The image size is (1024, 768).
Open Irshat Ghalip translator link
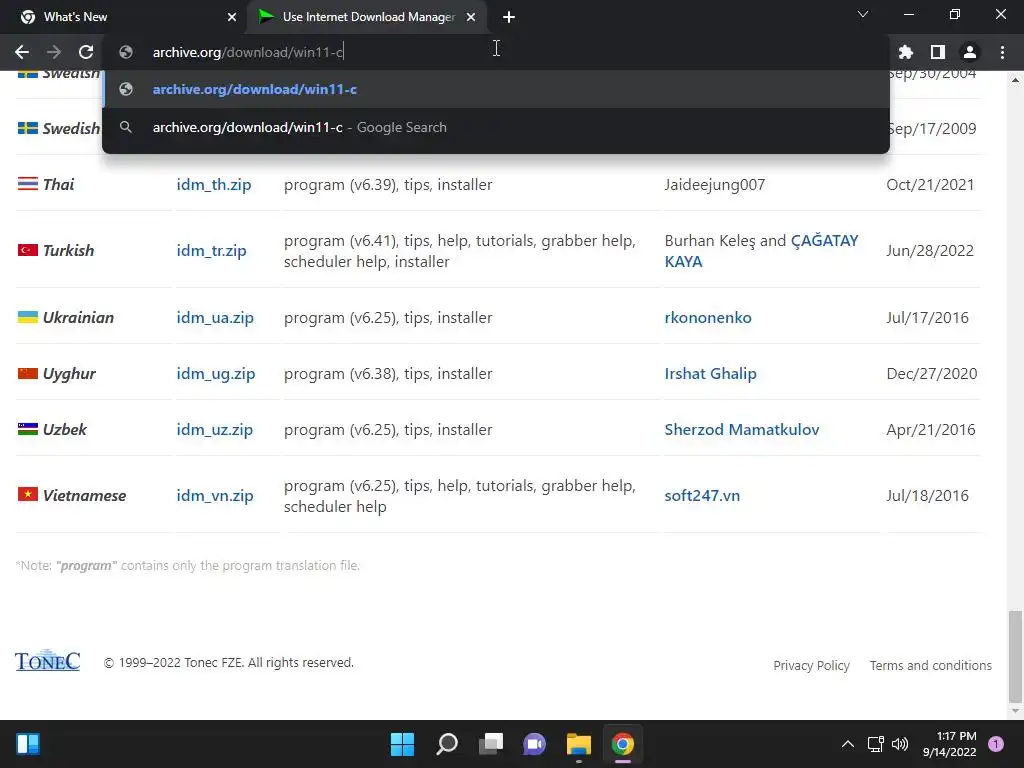pyautogui.click(x=711, y=374)
